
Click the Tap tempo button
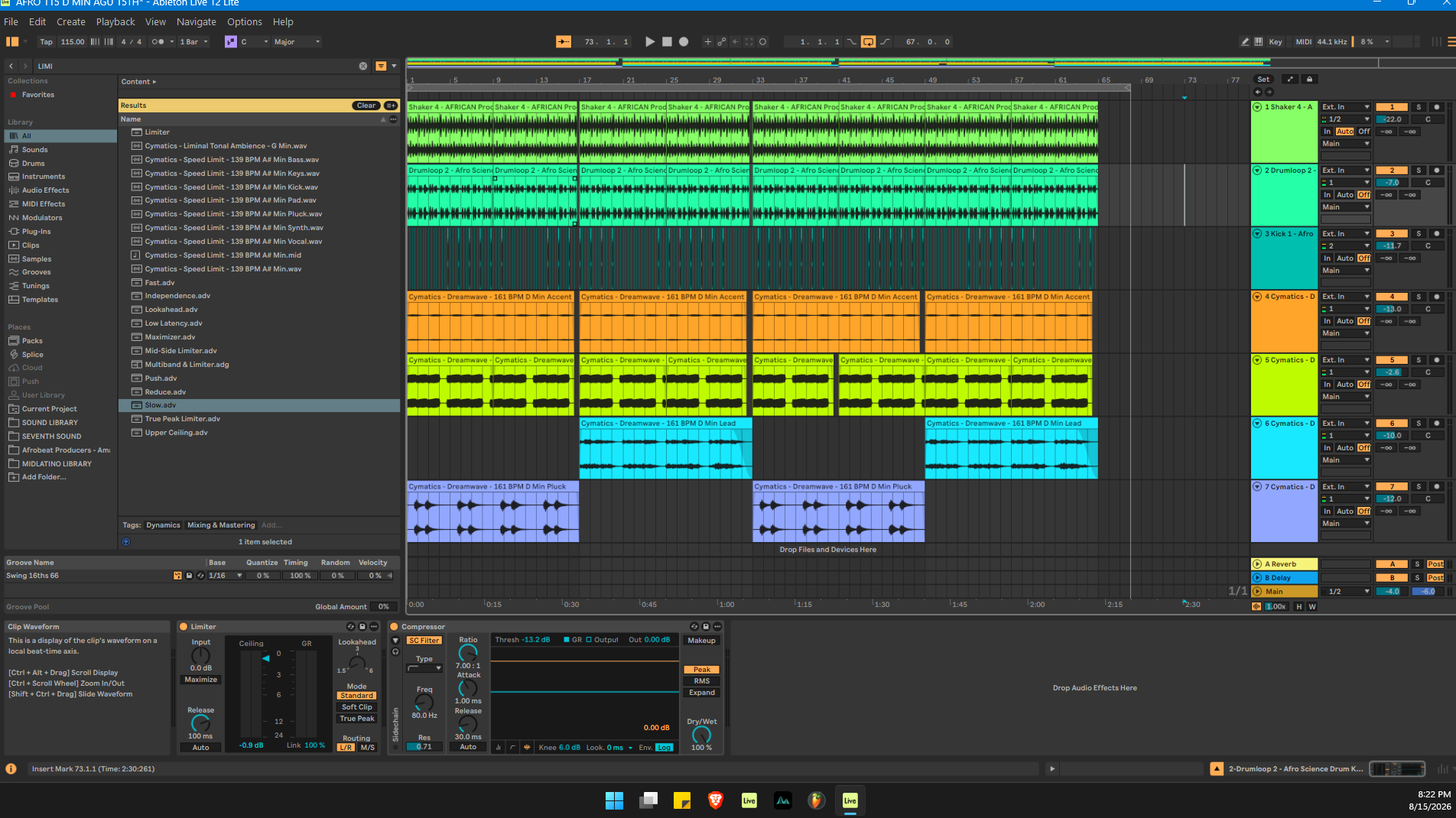(x=47, y=42)
